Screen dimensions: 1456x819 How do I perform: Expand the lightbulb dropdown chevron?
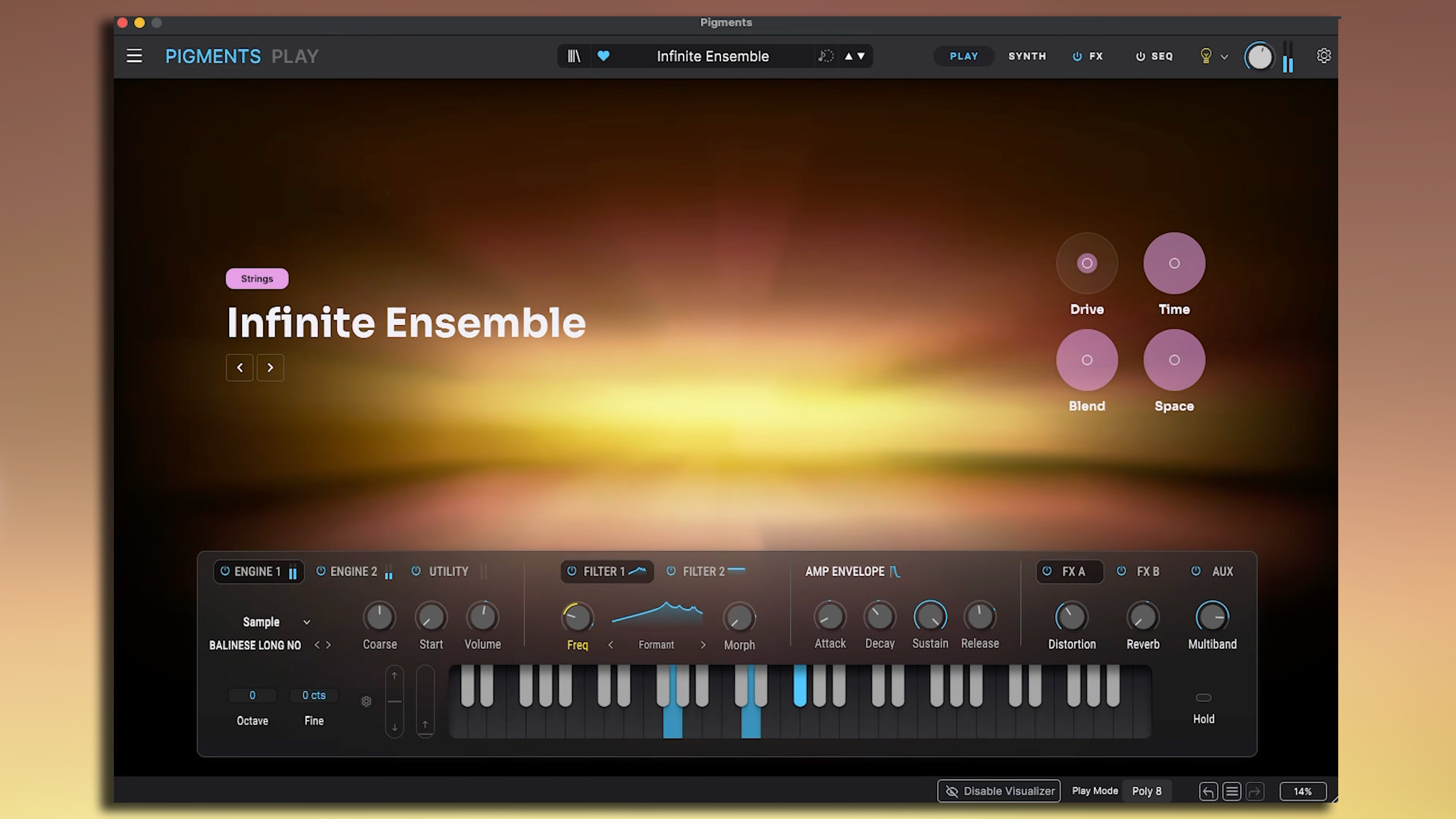pos(1224,57)
